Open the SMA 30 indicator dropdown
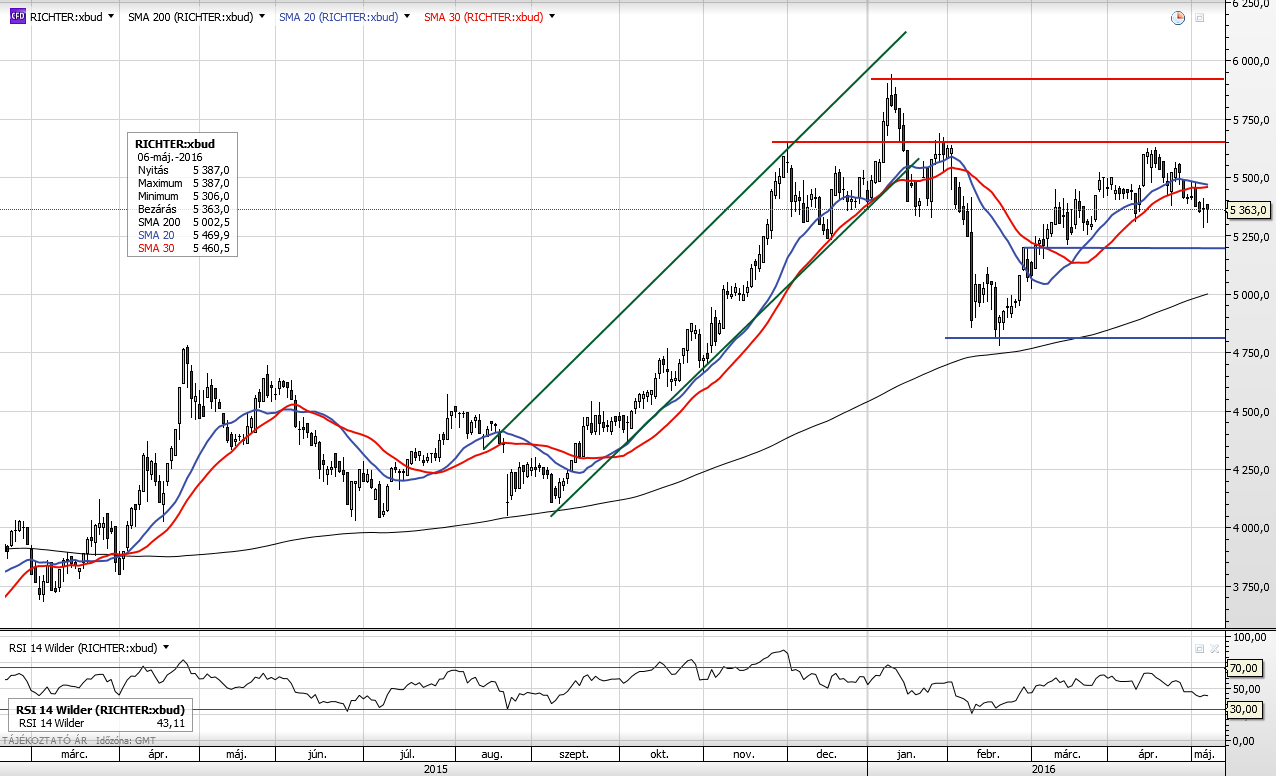This screenshot has height=776, width=1276. point(553,17)
